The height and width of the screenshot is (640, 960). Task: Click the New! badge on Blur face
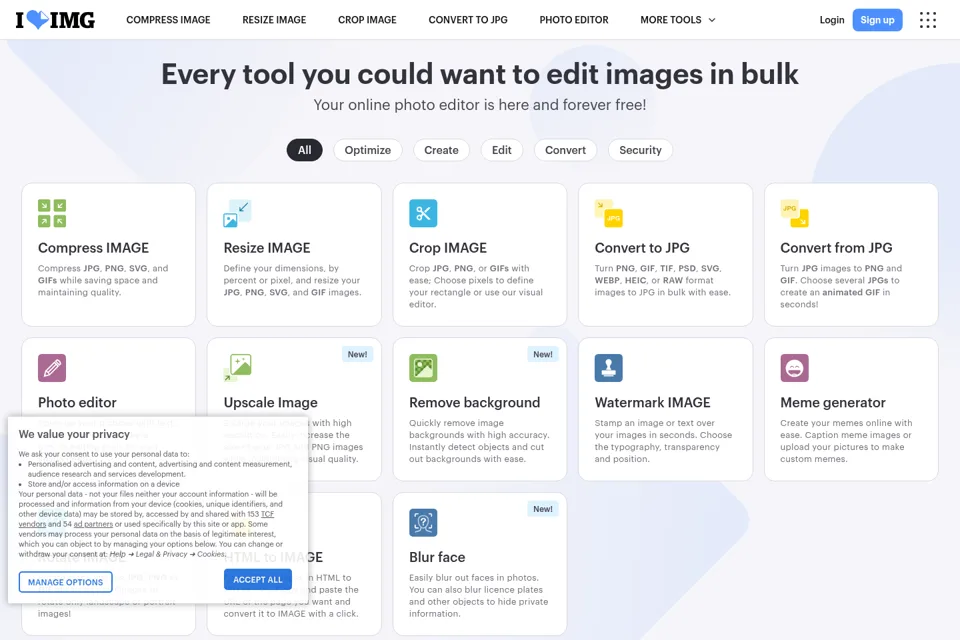[x=542, y=509]
